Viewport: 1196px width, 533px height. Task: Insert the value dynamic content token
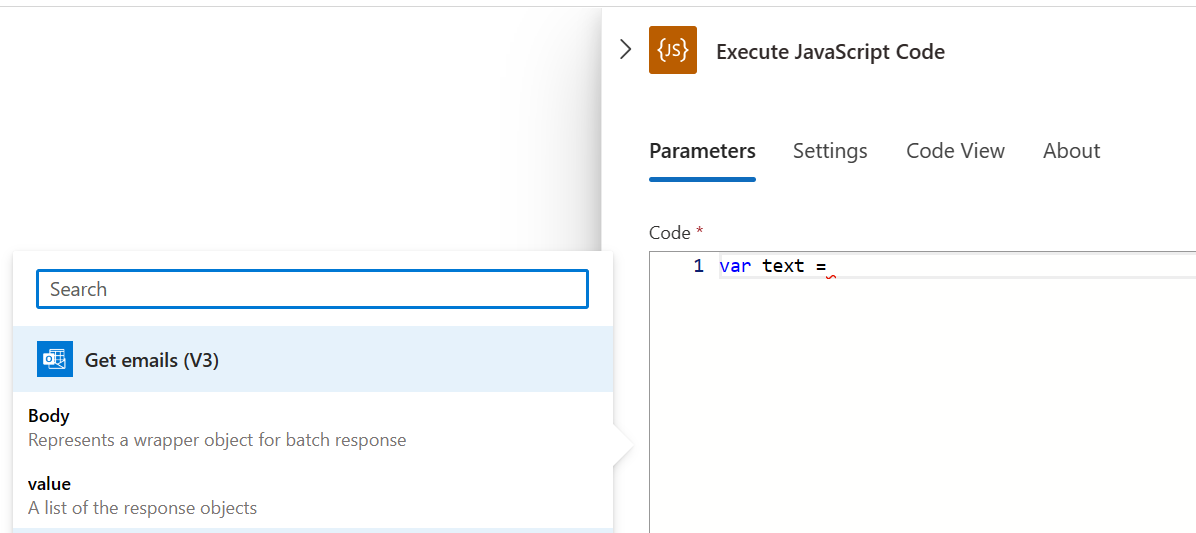pyautogui.click(x=49, y=484)
